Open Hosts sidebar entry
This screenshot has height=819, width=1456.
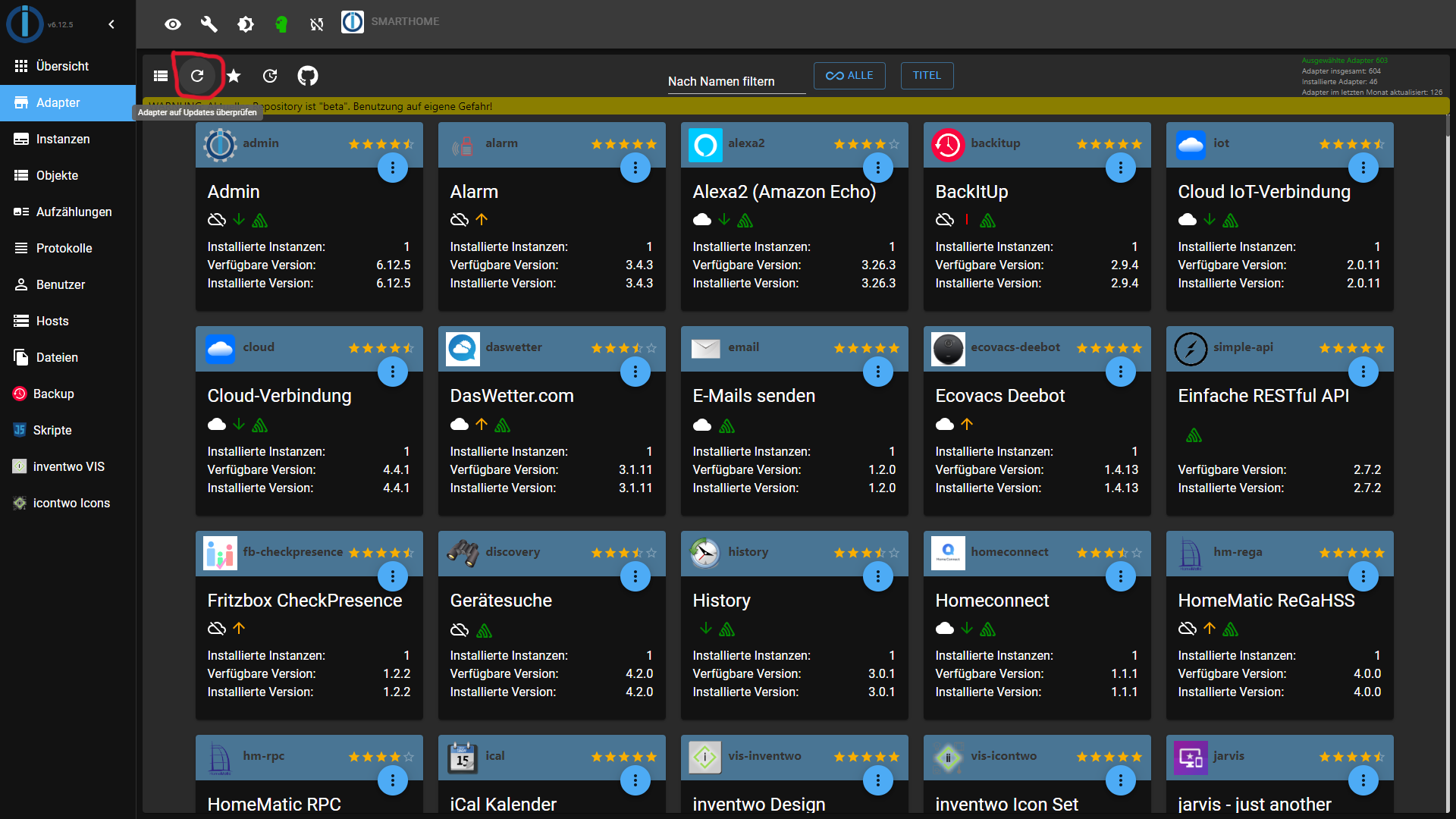(x=68, y=321)
